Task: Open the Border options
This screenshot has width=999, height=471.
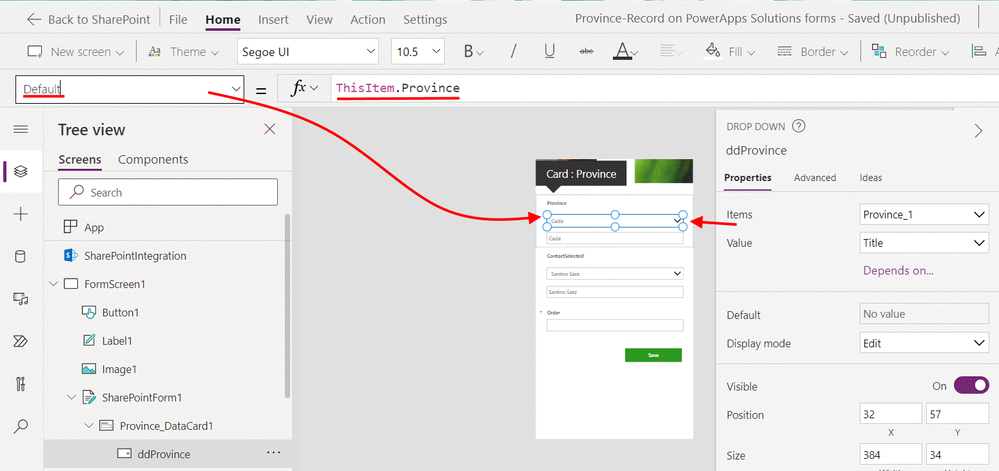Action: (814, 52)
